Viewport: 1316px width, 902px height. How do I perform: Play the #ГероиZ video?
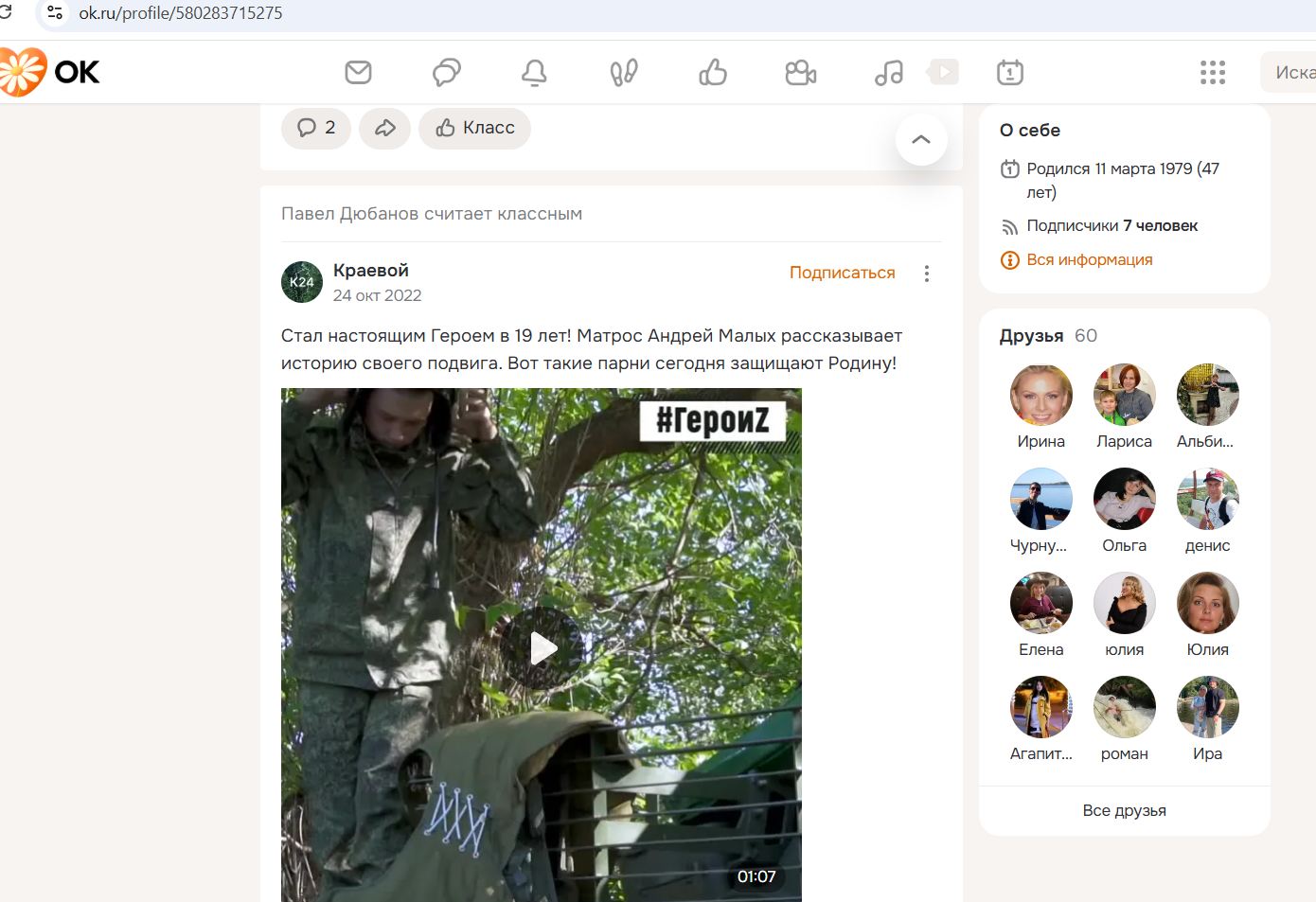[542, 648]
